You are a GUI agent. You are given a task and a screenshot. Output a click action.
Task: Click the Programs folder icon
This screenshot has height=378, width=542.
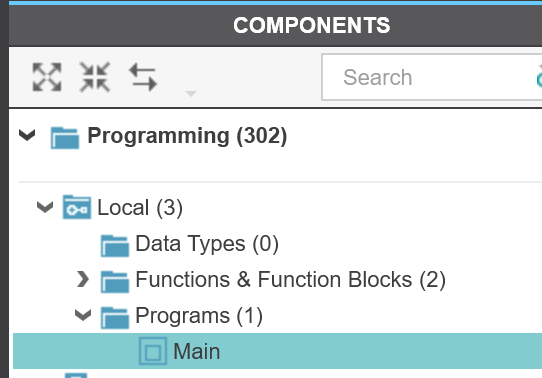coord(115,318)
